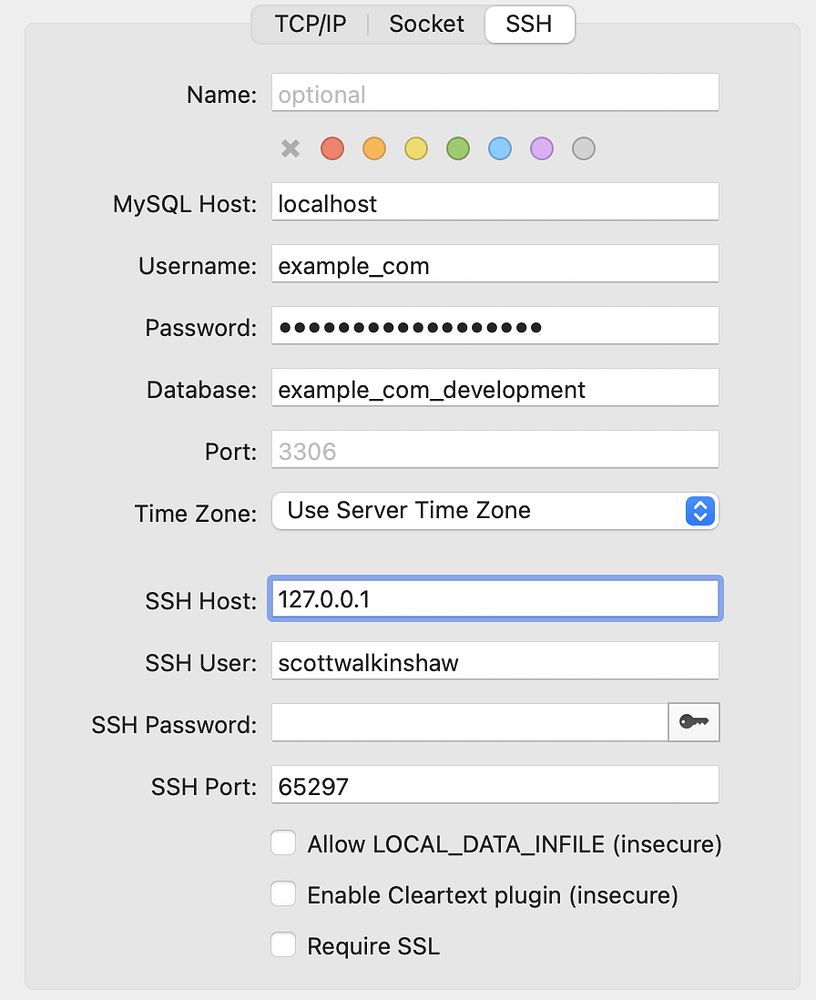Click the empty SSH Password field
Viewport: 816px width, 1000px height.
click(460, 722)
